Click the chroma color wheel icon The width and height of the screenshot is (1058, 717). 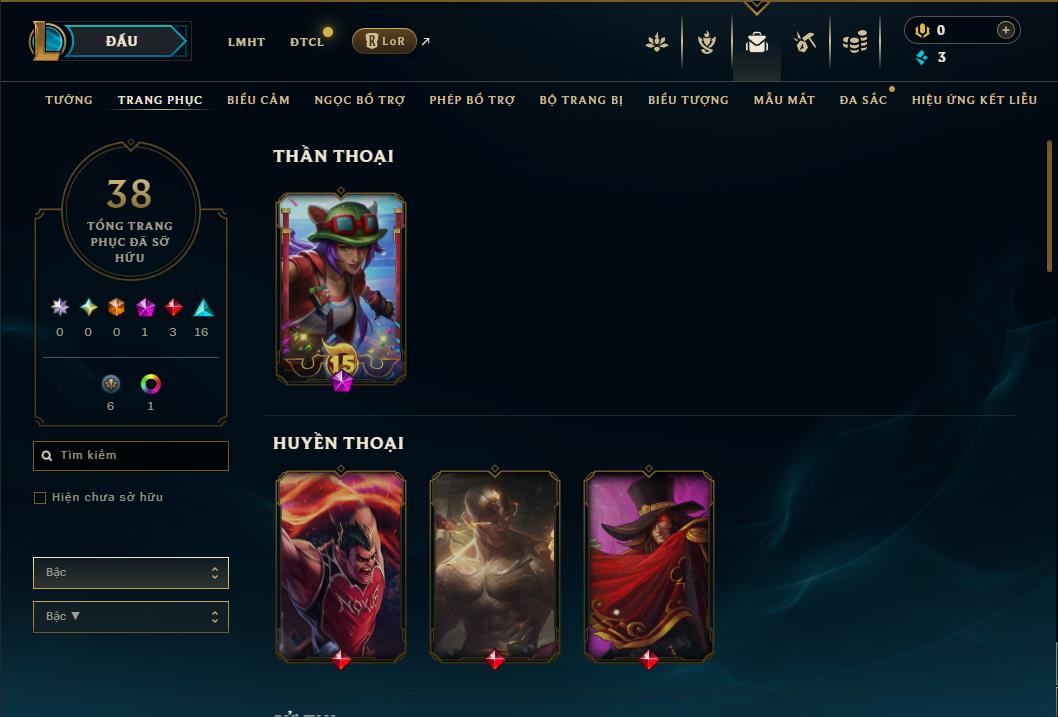click(x=150, y=384)
